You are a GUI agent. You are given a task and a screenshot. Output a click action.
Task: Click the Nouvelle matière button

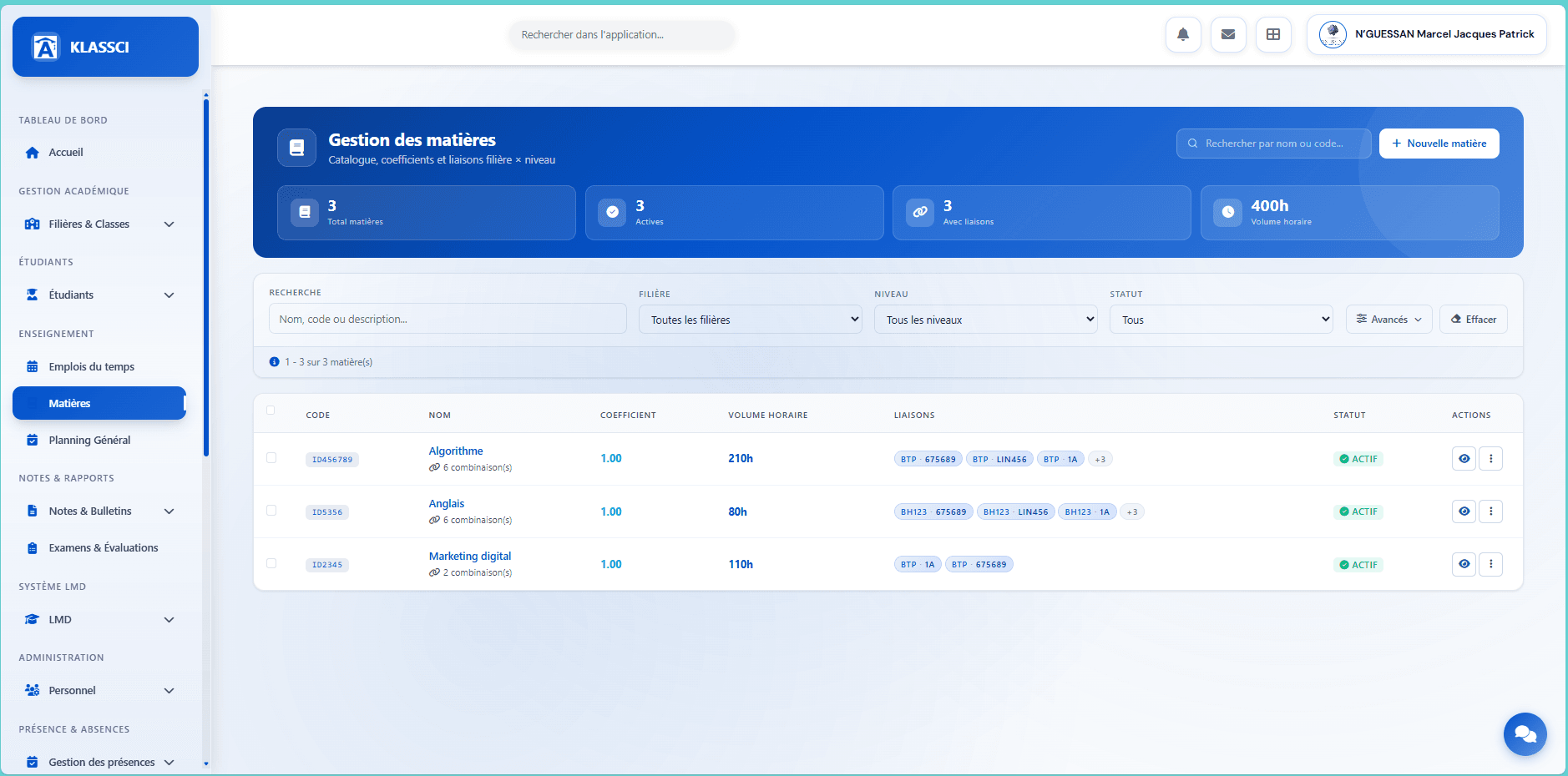tap(1439, 143)
